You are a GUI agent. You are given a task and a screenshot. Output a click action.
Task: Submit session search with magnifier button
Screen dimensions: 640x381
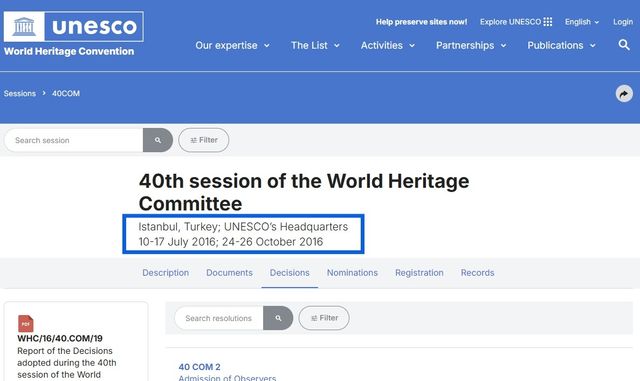pos(158,140)
